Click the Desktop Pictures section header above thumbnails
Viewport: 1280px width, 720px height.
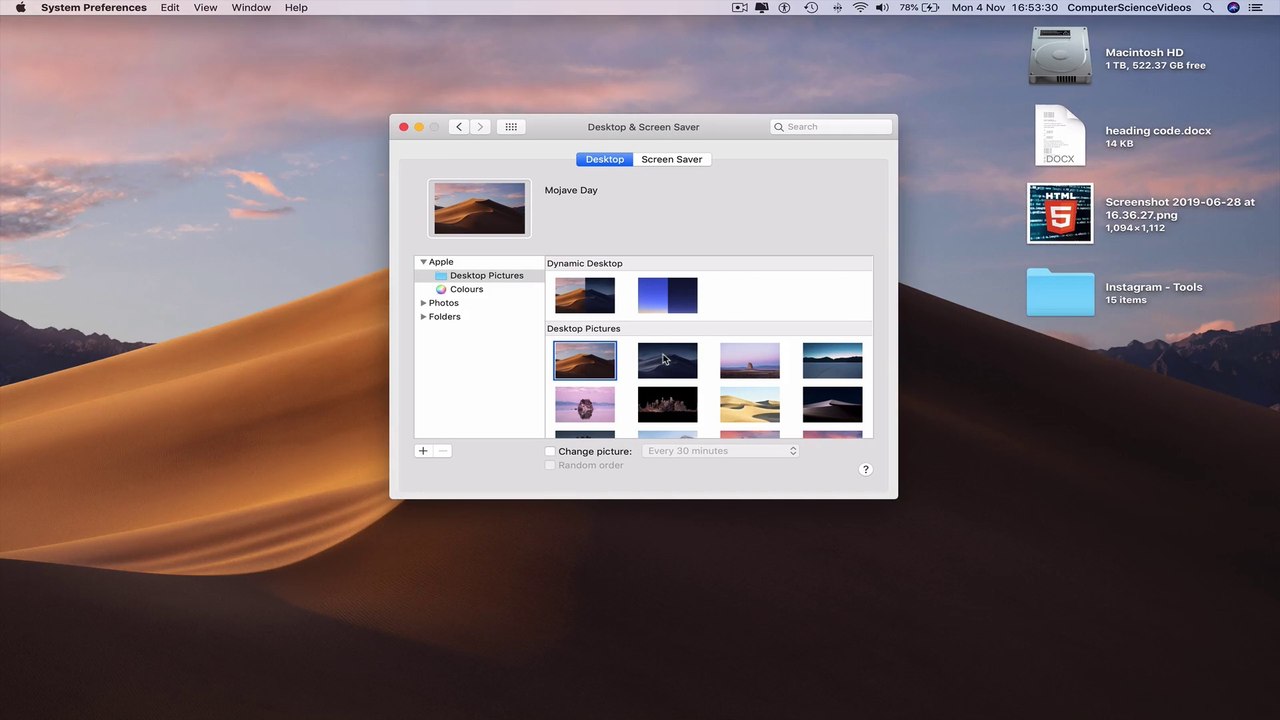point(584,329)
